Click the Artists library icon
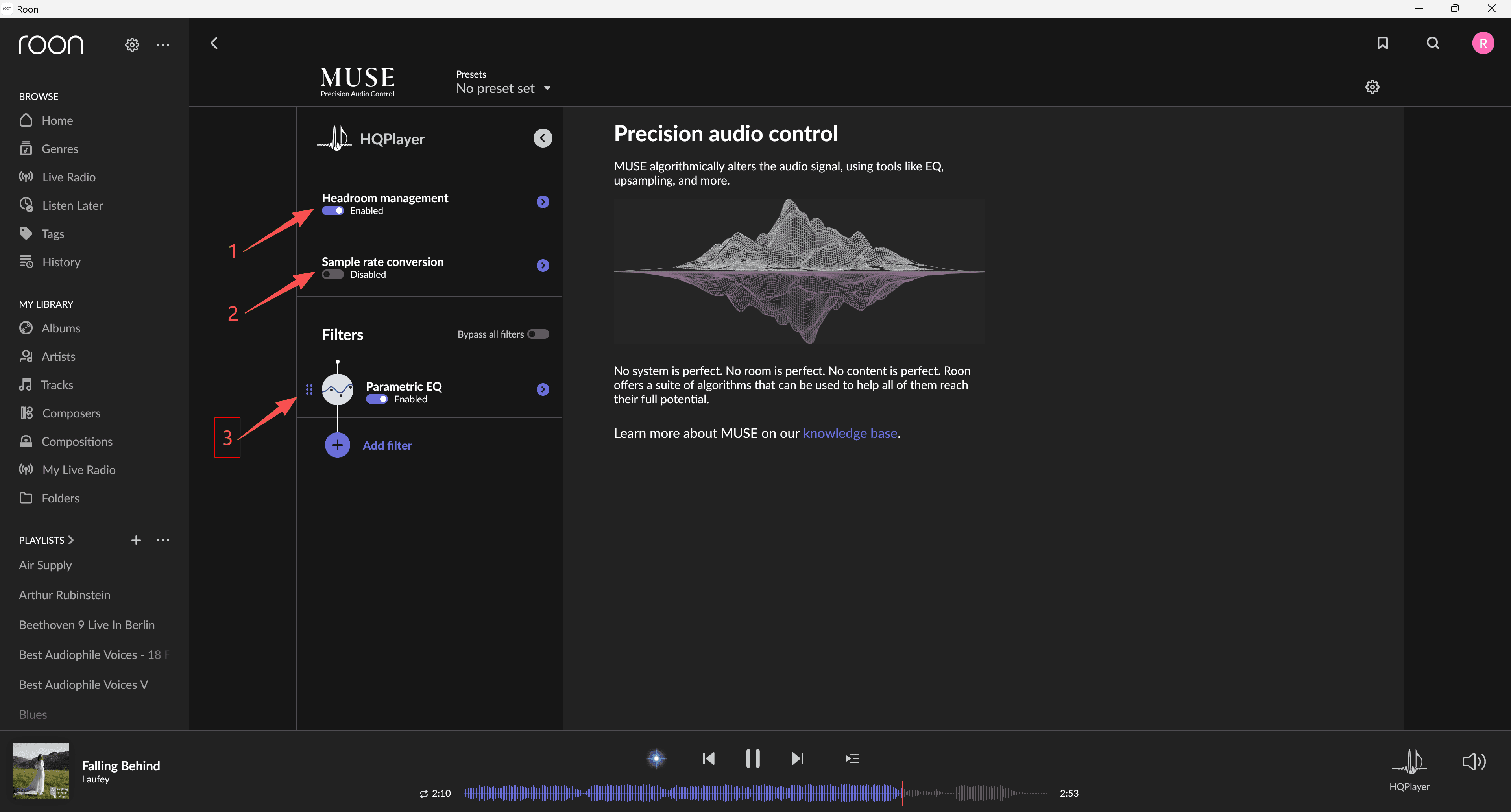This screenshot has height=812, width=1511. click(26, 356)
